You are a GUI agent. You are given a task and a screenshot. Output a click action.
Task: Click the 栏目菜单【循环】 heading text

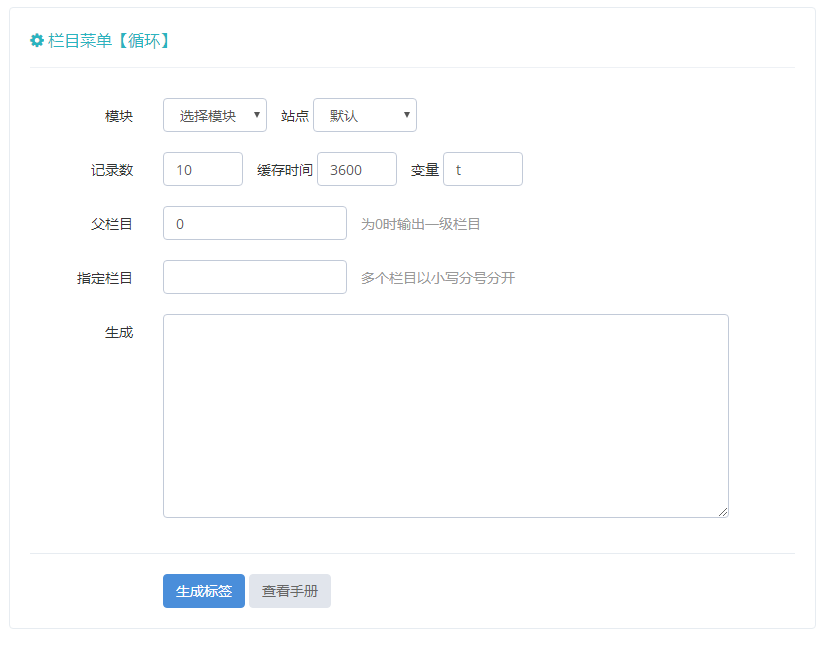click(x=109, y=40)
